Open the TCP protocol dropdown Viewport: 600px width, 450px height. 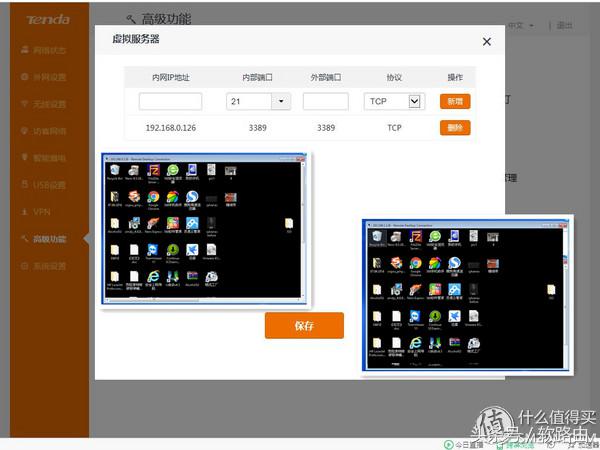(x=394, y=101)
